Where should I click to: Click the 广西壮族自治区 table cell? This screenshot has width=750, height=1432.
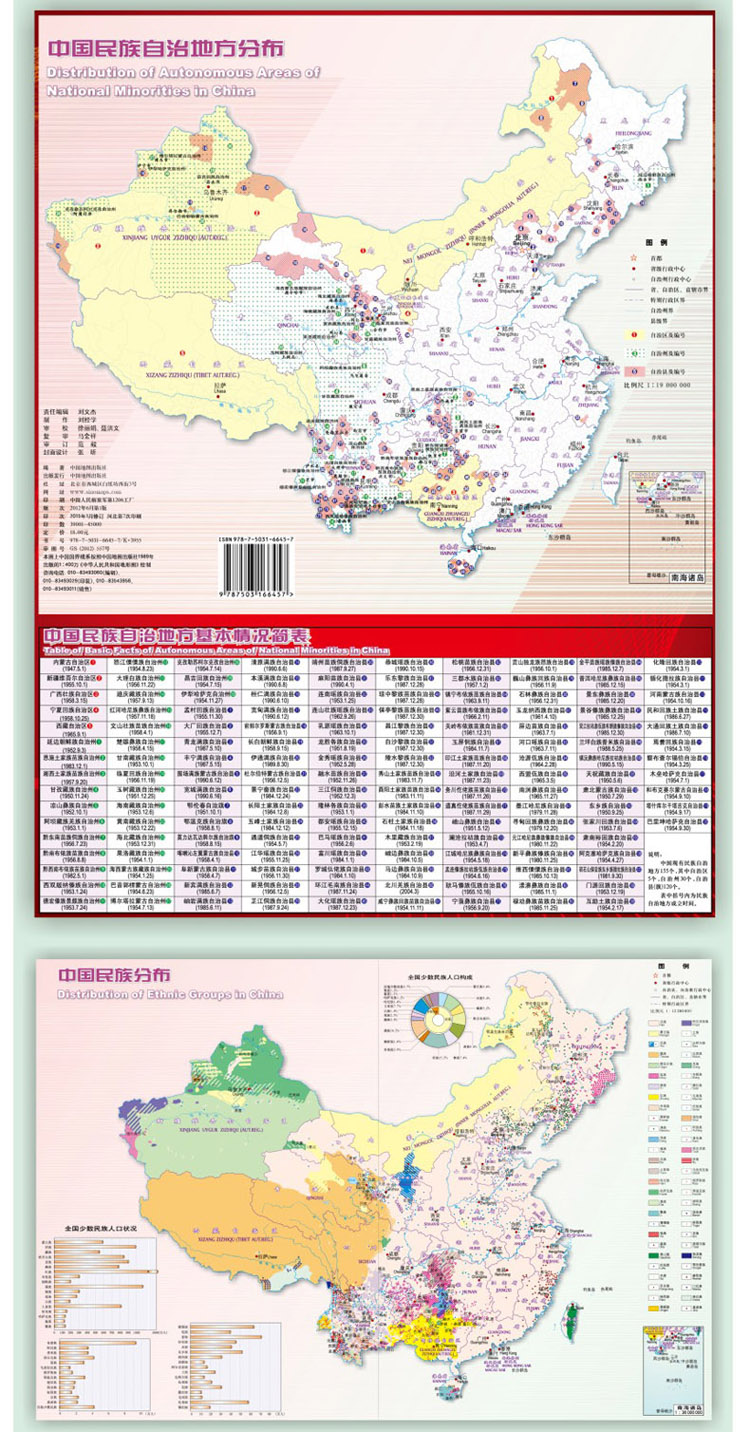71,698
